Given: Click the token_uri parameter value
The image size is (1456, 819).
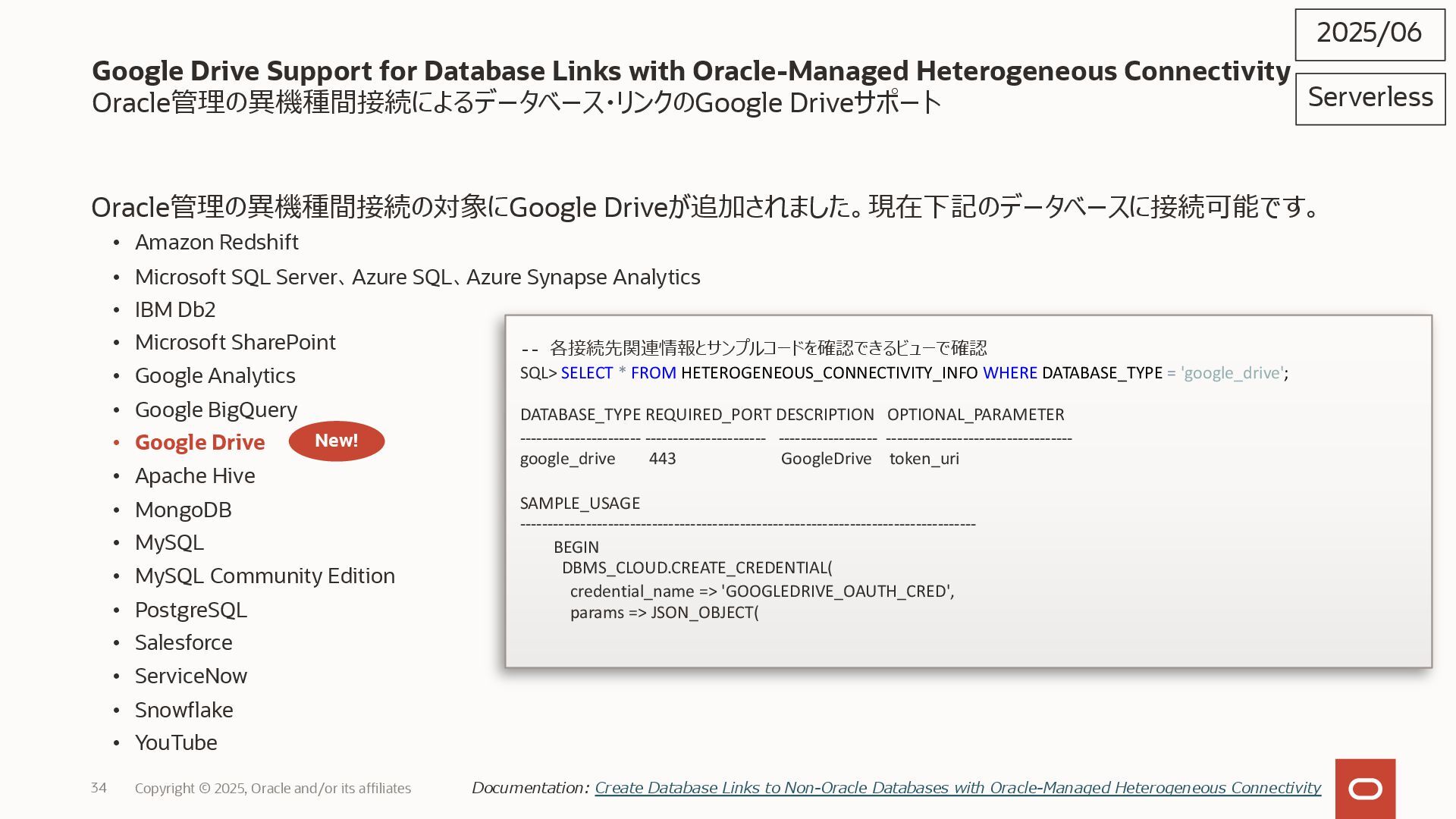Looking at the screenshot, I should coord(924,459).
